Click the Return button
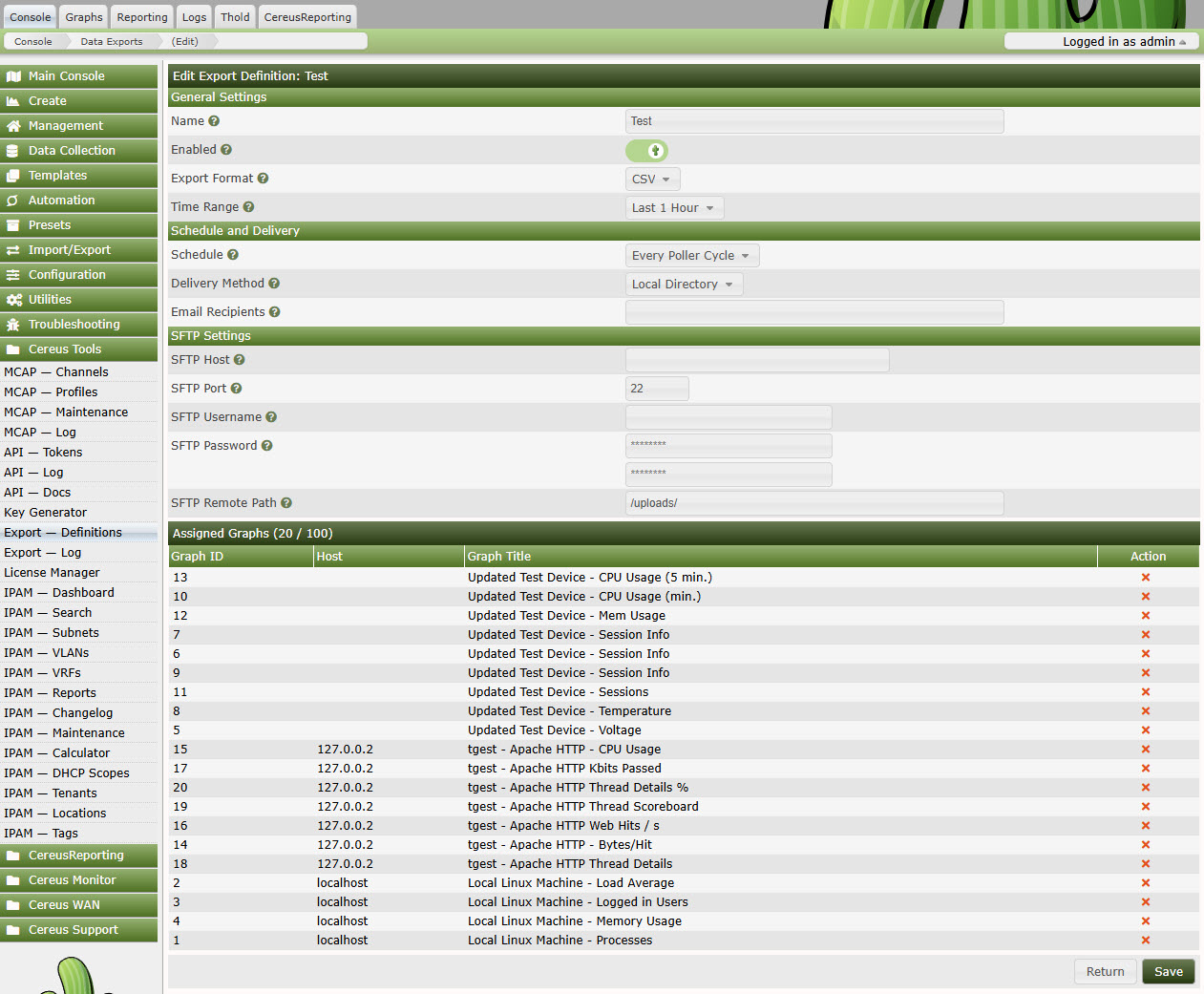This screenshot has height=994, width=1204. coord(1105,971)
